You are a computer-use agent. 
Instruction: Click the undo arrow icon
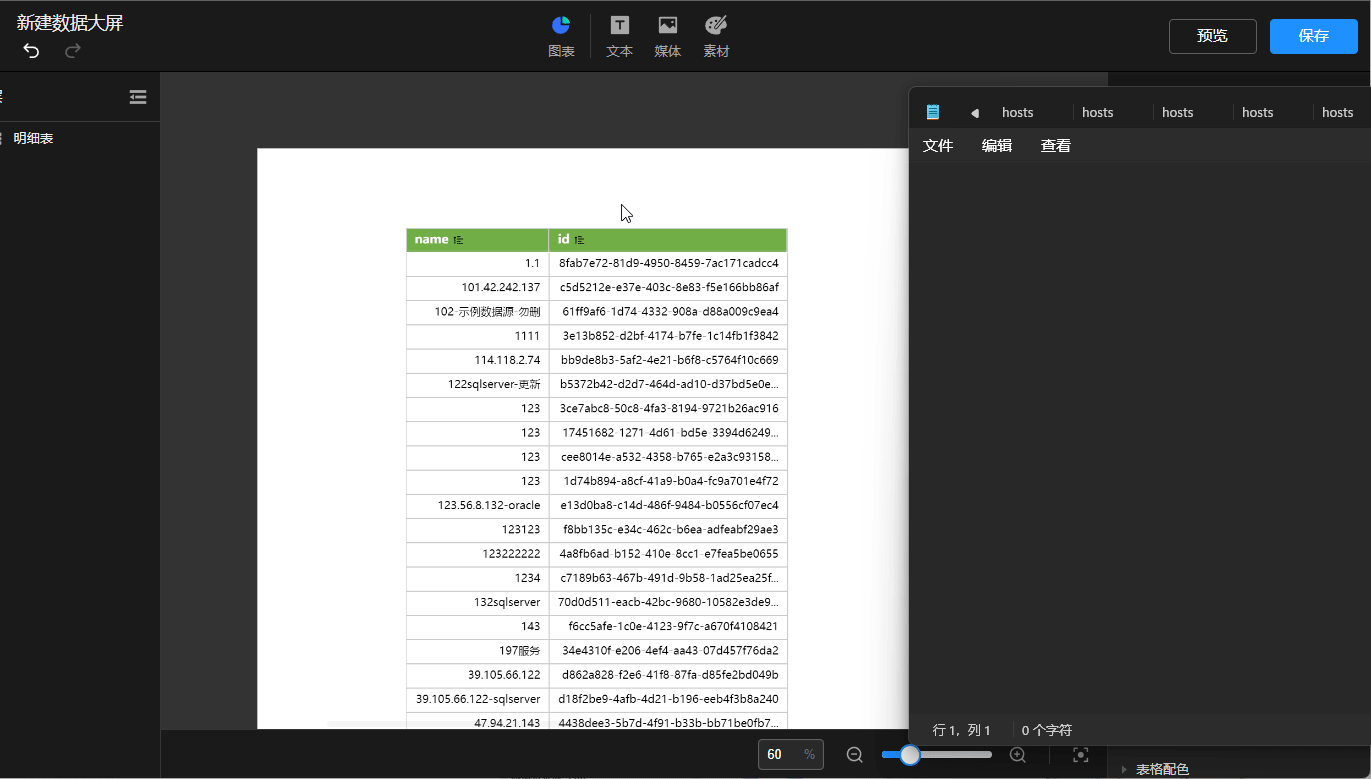(30, 50)
